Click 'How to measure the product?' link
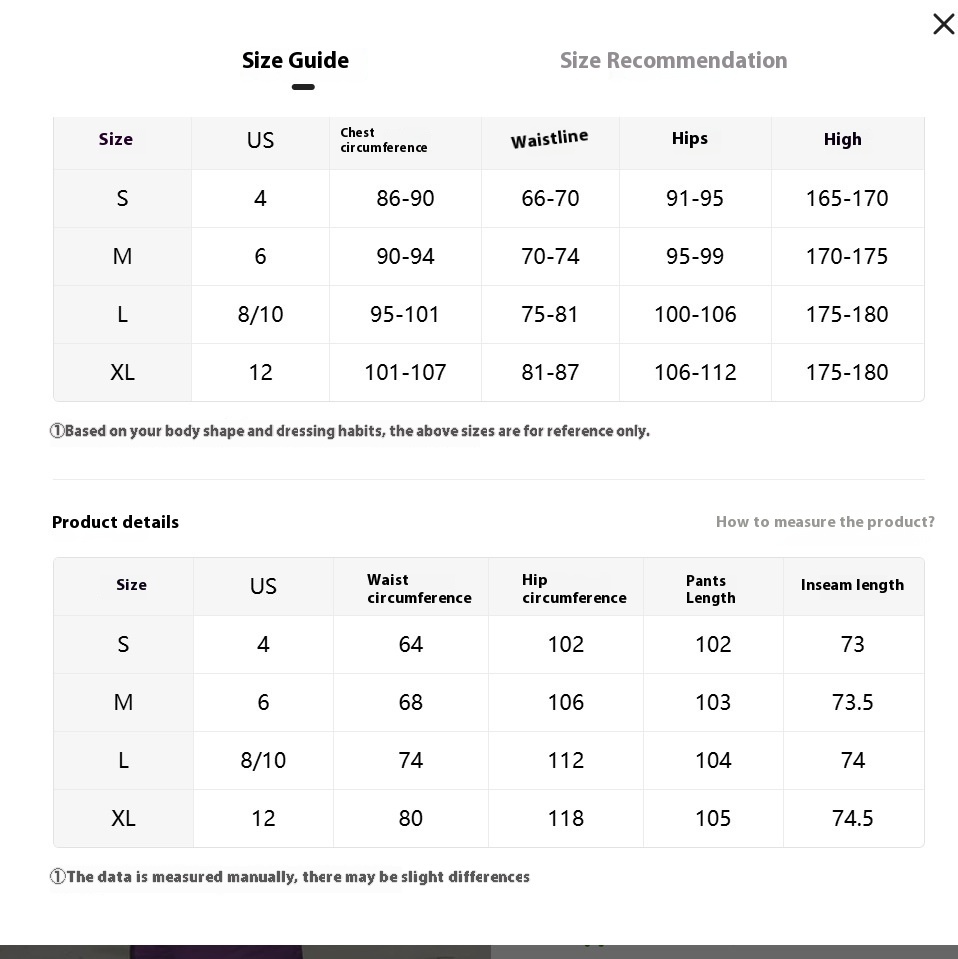The height and width of the screenshot is (959, 958). [x=825, y=522]
